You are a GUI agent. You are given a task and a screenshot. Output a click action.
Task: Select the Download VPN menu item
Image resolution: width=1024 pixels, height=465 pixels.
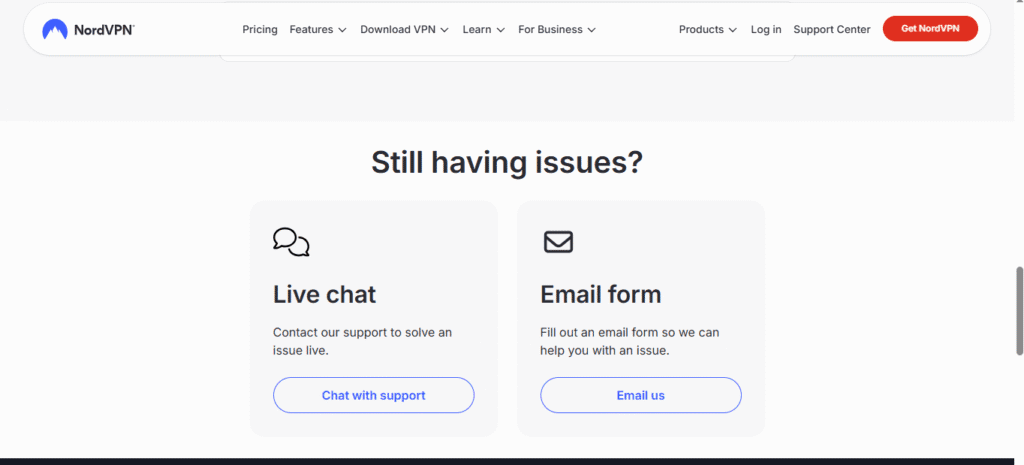coord(398,29)
